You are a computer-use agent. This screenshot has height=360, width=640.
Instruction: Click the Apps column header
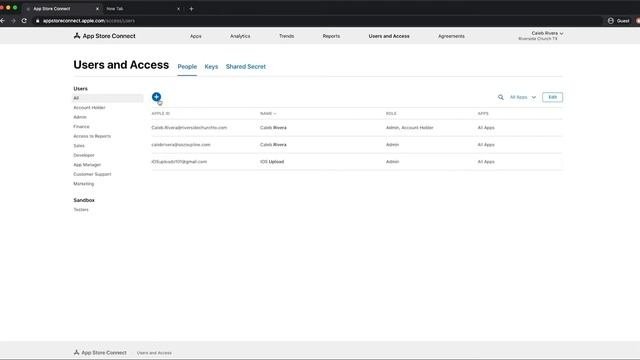[x=483, y=113]
